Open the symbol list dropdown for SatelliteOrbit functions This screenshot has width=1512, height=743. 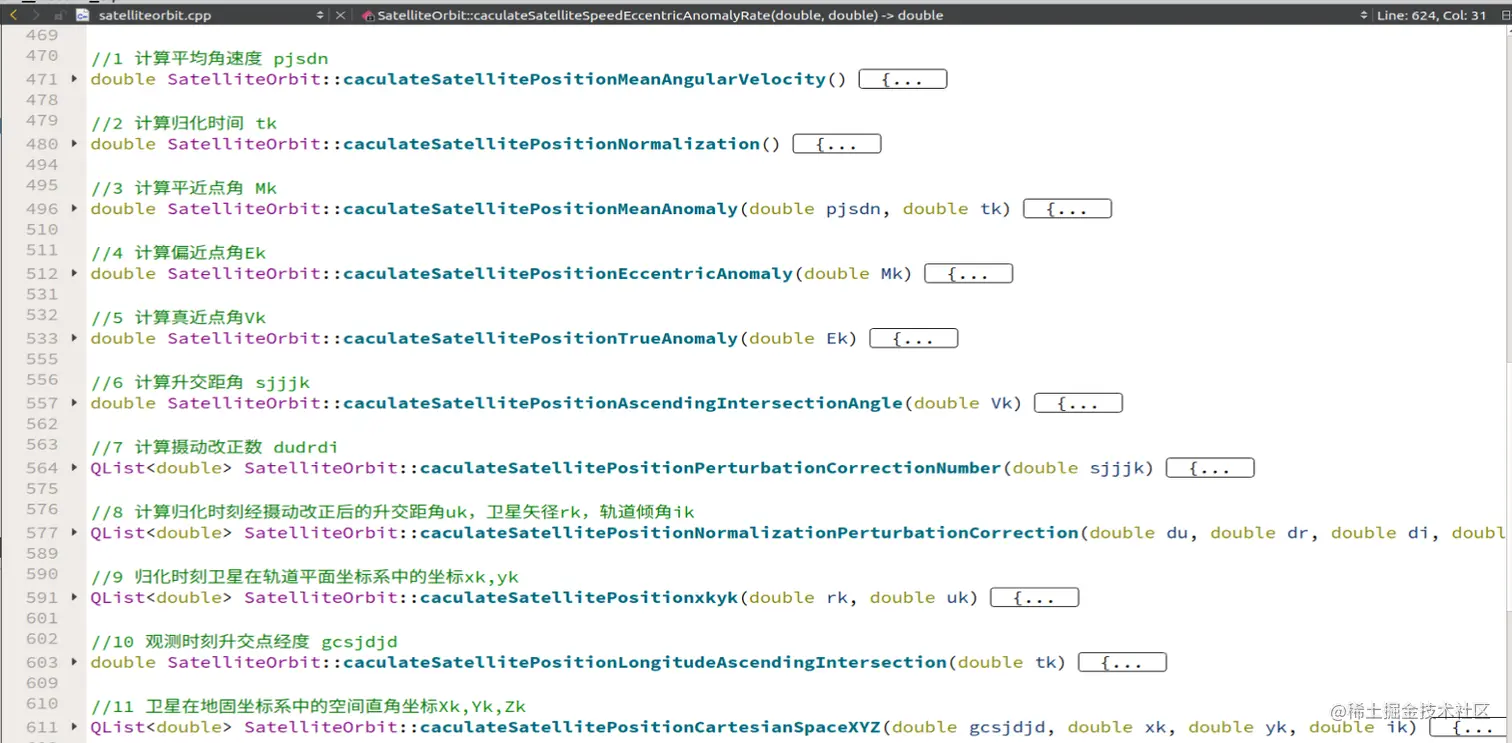click(1364, 15)
